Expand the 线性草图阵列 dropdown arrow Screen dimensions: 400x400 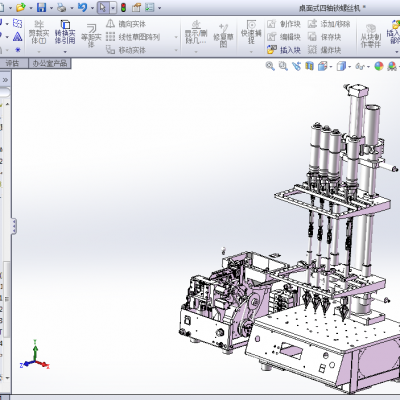[176, 37]
